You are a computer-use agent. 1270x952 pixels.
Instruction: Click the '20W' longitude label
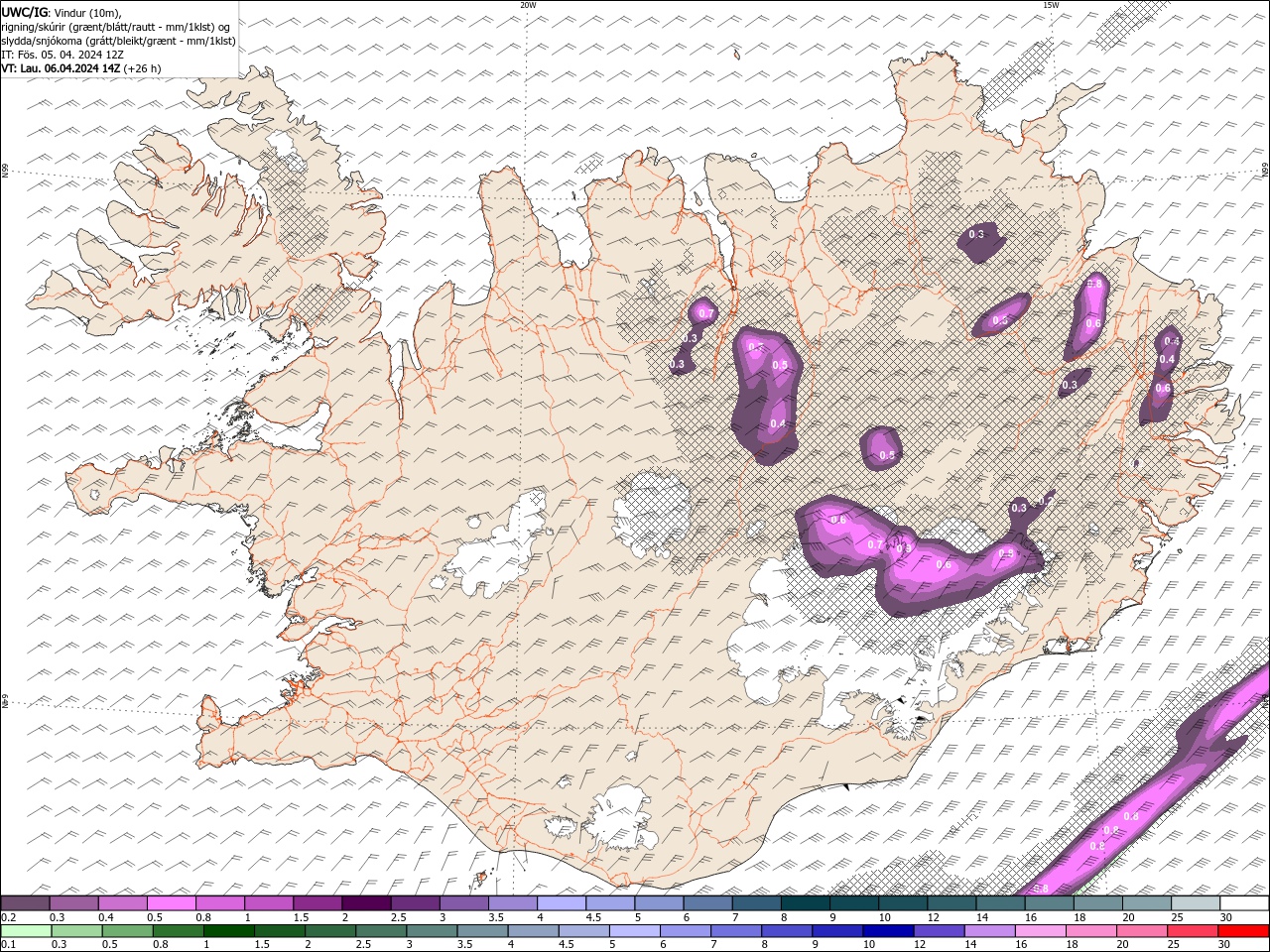[x=528, y=5]
